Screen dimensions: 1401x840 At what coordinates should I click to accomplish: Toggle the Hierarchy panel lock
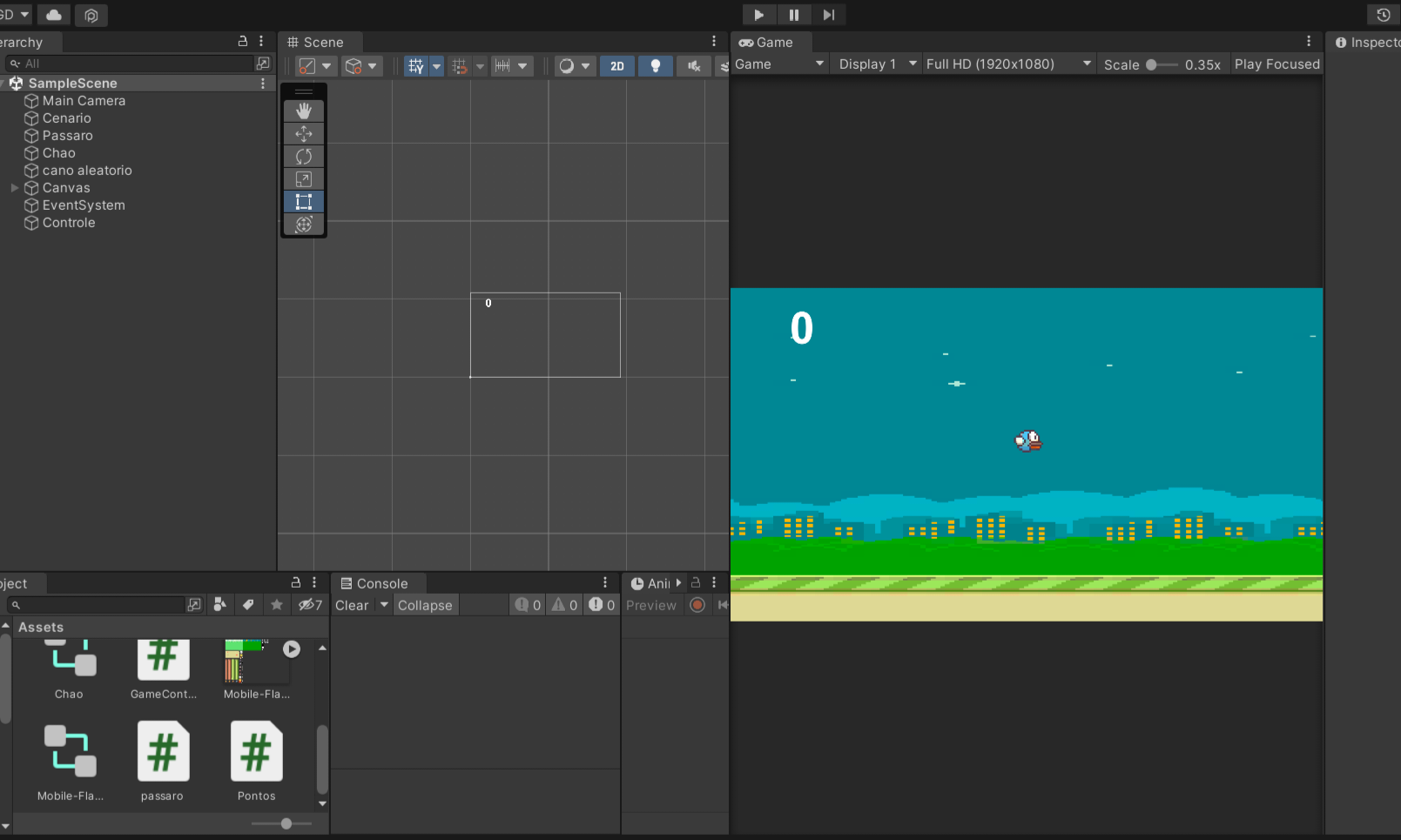(243, 41)
